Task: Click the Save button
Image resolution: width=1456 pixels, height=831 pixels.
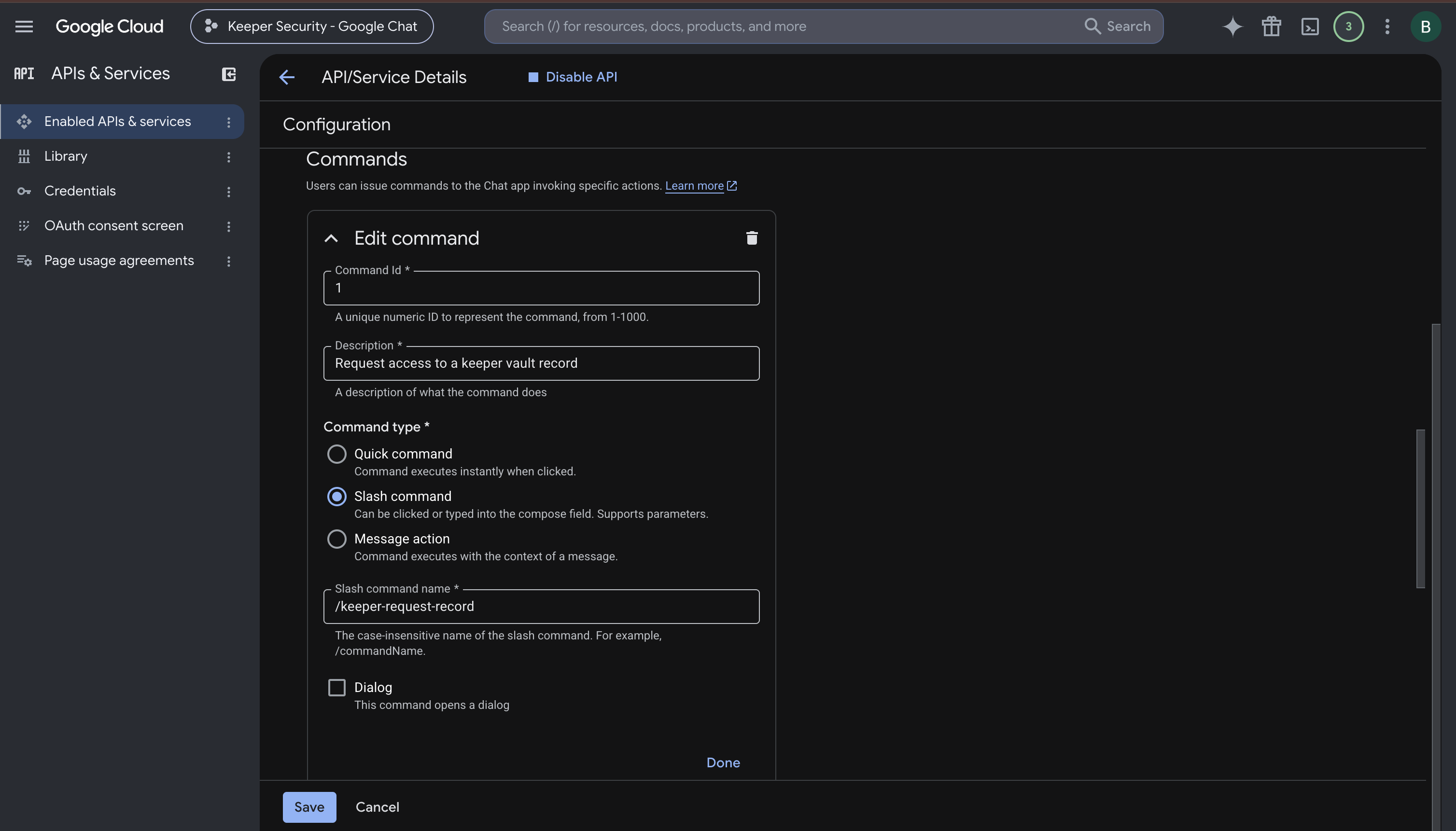Action: point(309,806)
